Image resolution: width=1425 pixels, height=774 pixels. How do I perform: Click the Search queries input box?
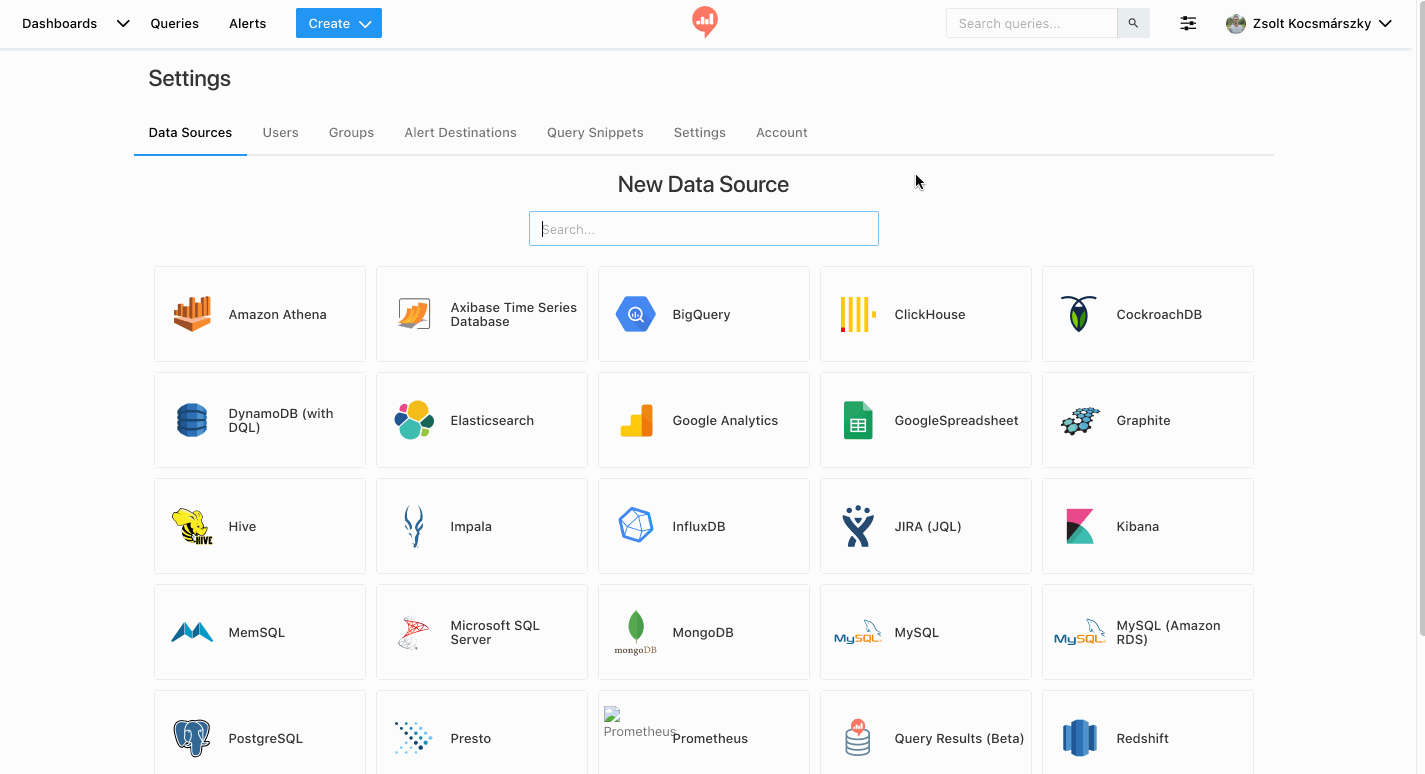pos(1031,23)
